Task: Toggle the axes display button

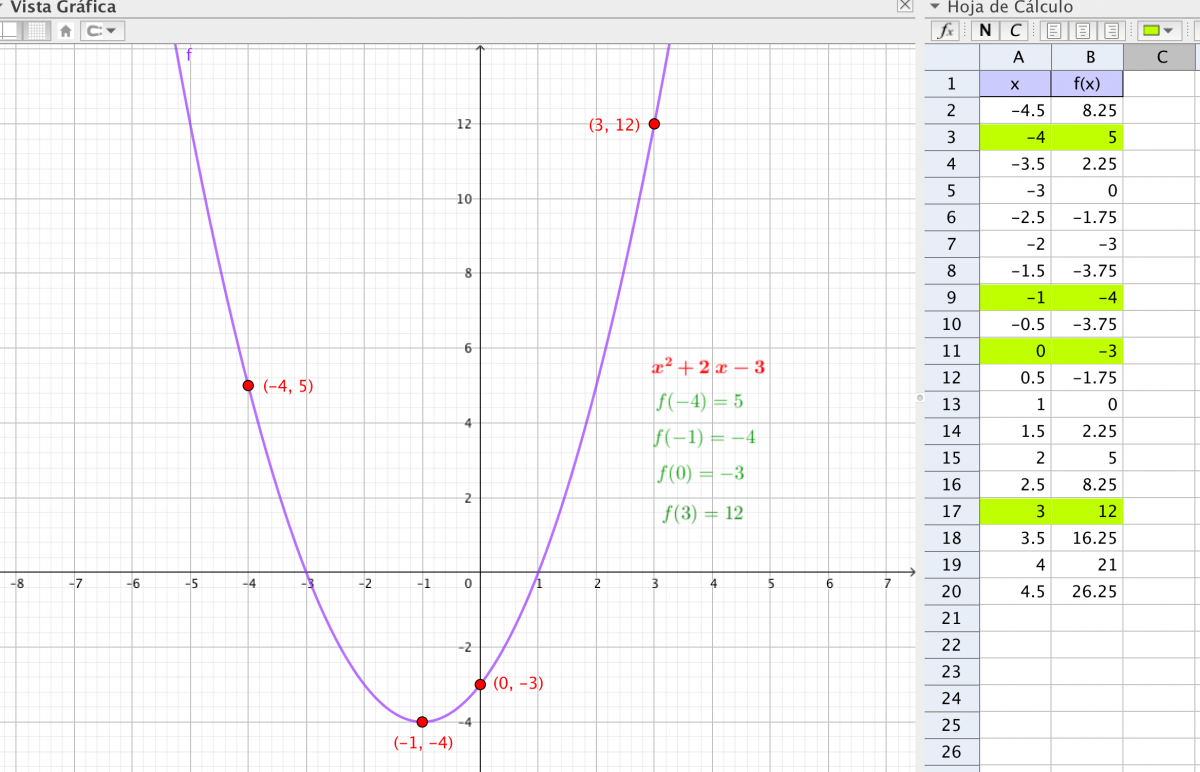Action: click(x=10, y=30)
